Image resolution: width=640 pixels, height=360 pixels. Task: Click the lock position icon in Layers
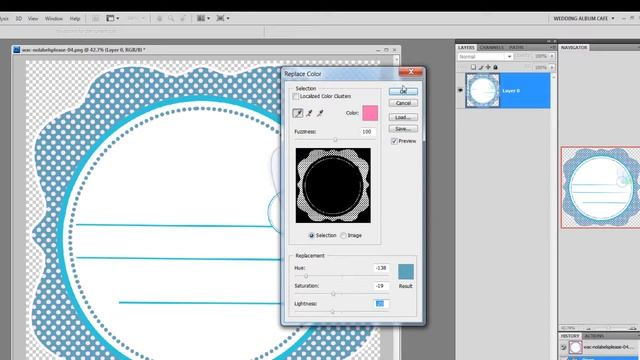coord(488,67)
